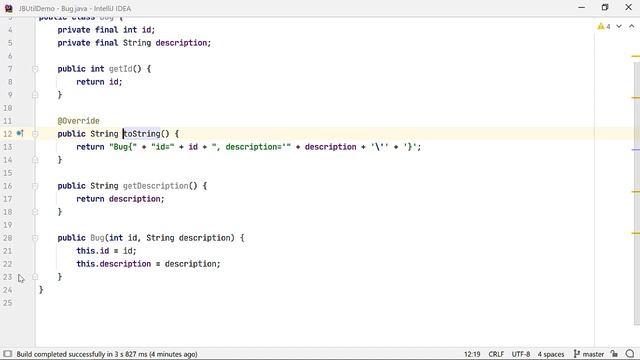Click the 12:19 caret position indicator
640x360 pixels.
472,354
